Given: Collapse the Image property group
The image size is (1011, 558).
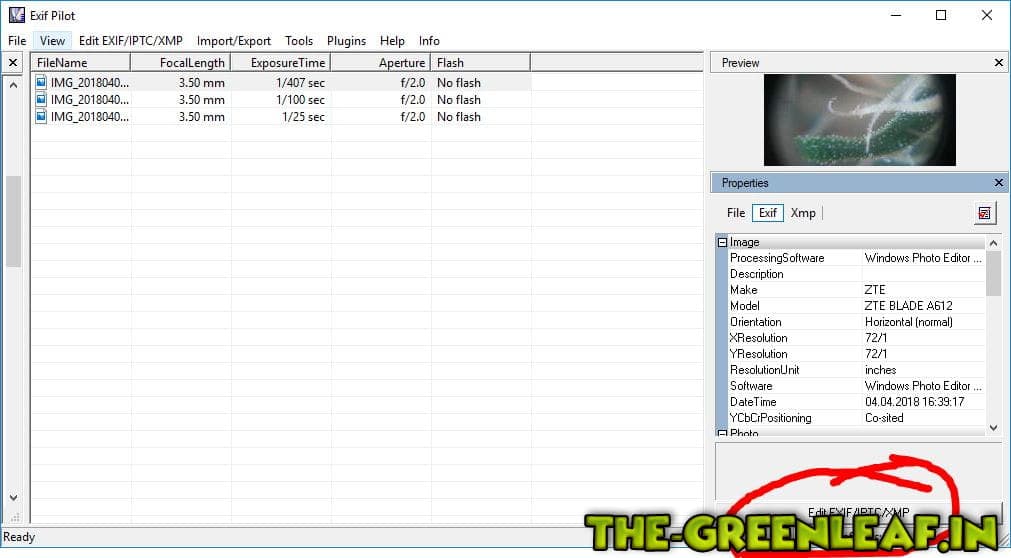Looking at the screenshot, I should [x=722, y=242].
